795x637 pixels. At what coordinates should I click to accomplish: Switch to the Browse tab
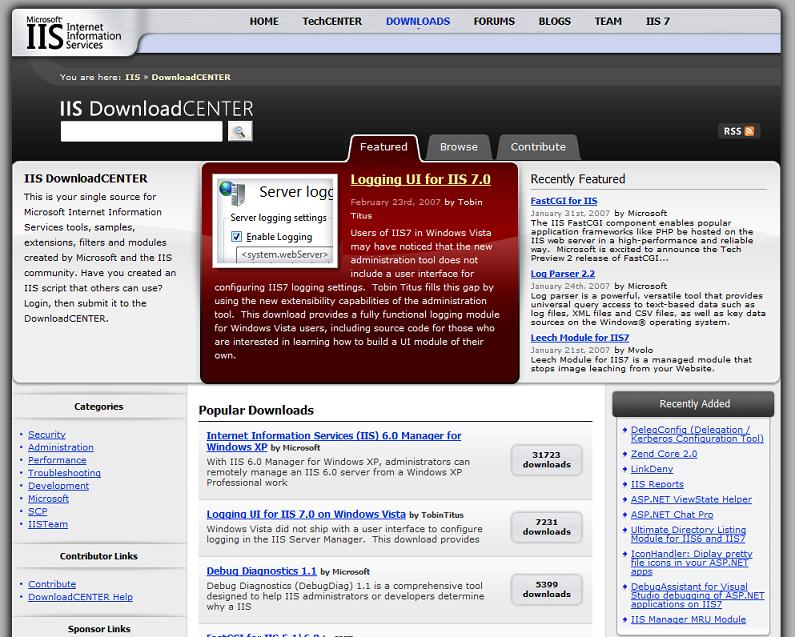pos(459,147)
